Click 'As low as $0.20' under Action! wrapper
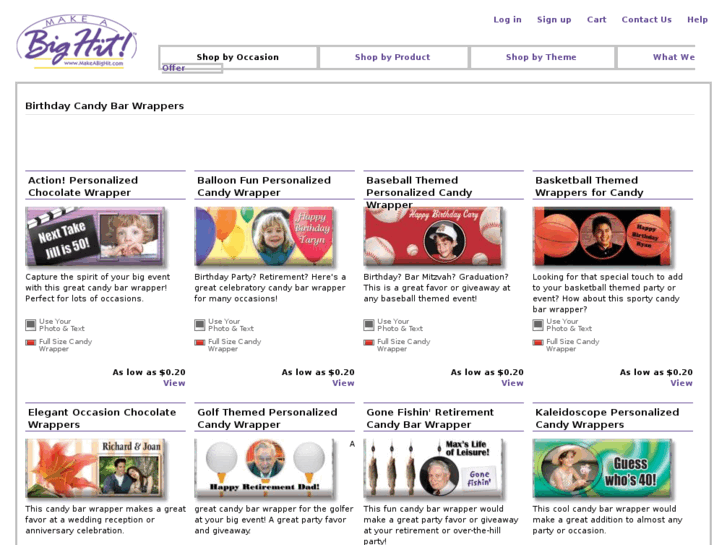 (149, 372)
